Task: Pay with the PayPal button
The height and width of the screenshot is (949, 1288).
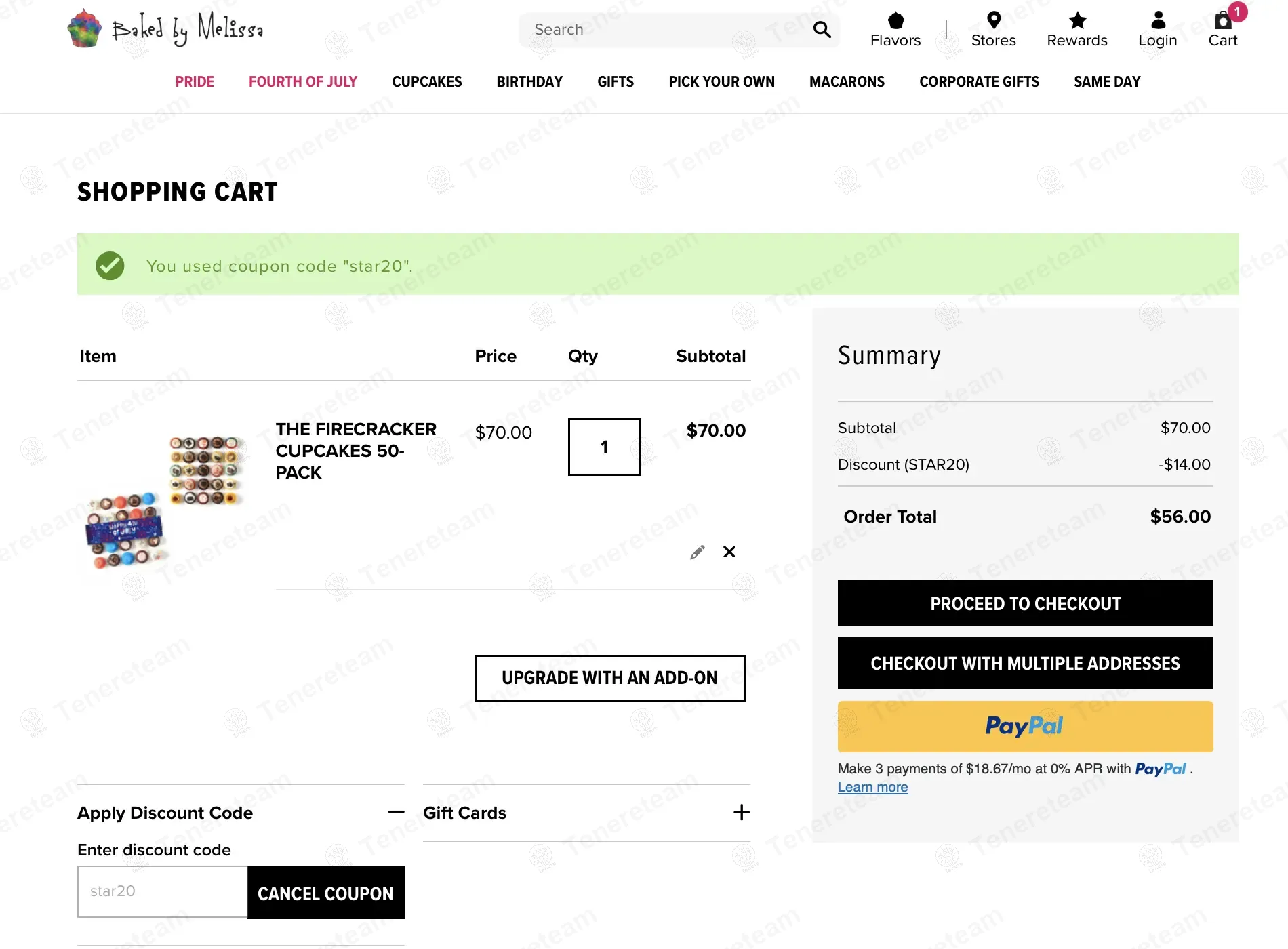Action: [1025, 727]
